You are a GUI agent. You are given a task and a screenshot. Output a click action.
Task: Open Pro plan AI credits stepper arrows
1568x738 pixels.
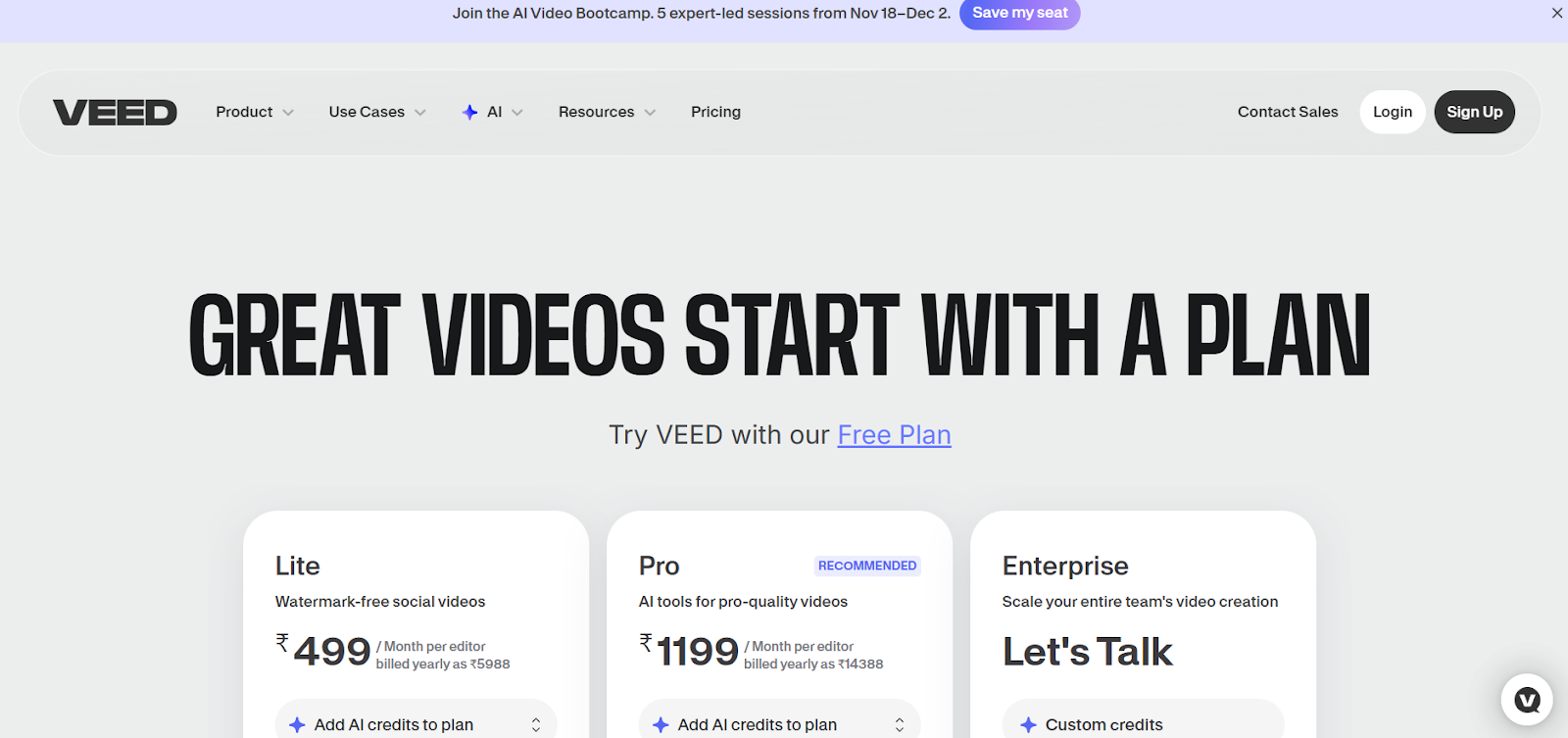coord(900,725)
